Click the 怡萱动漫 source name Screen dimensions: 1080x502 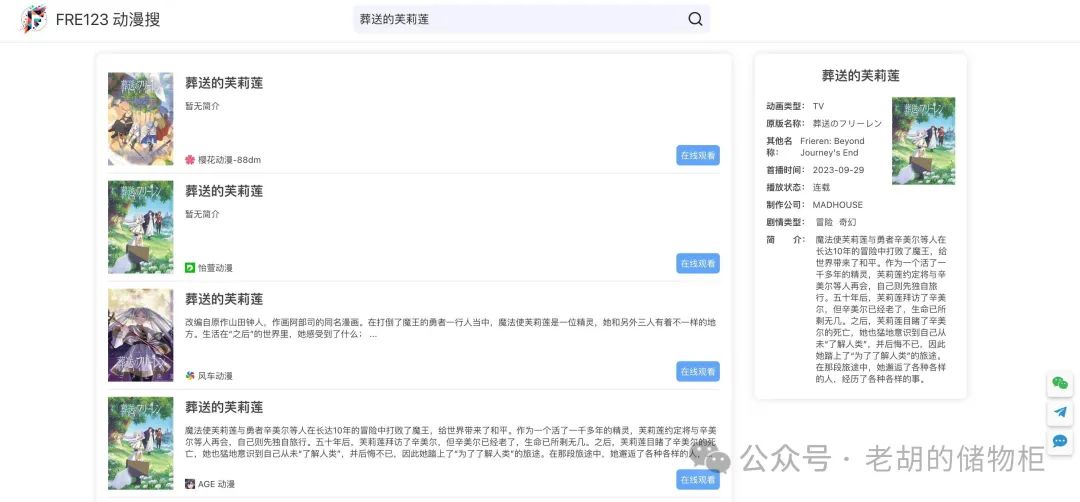click(x=216, y=268)
